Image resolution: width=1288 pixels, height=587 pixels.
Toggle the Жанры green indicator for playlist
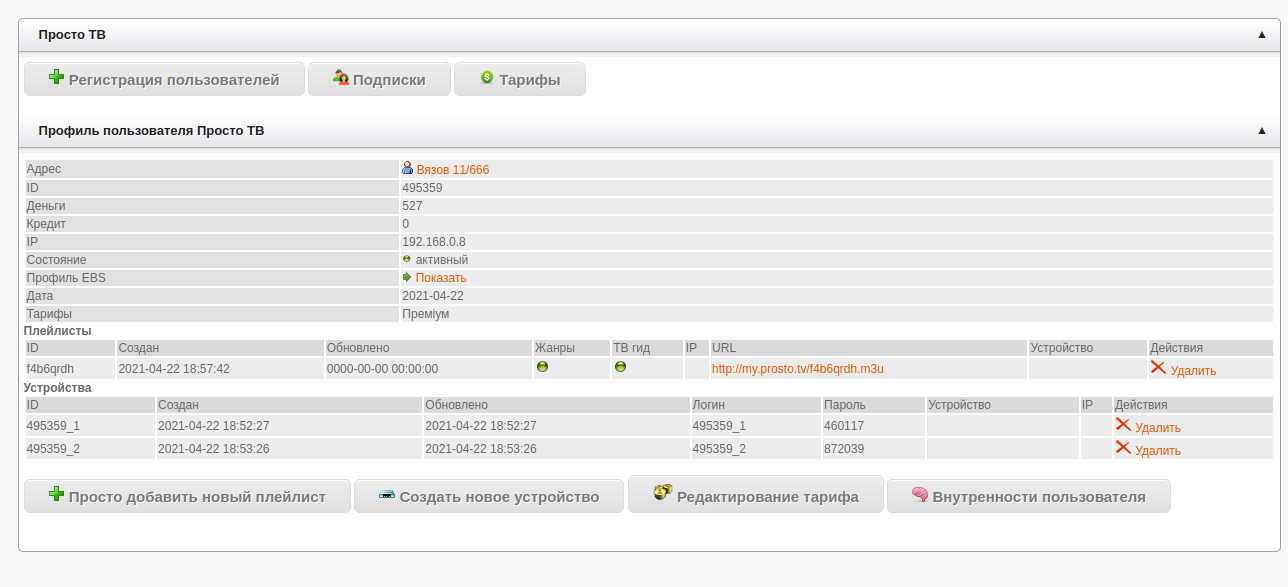tap(543, 367)
